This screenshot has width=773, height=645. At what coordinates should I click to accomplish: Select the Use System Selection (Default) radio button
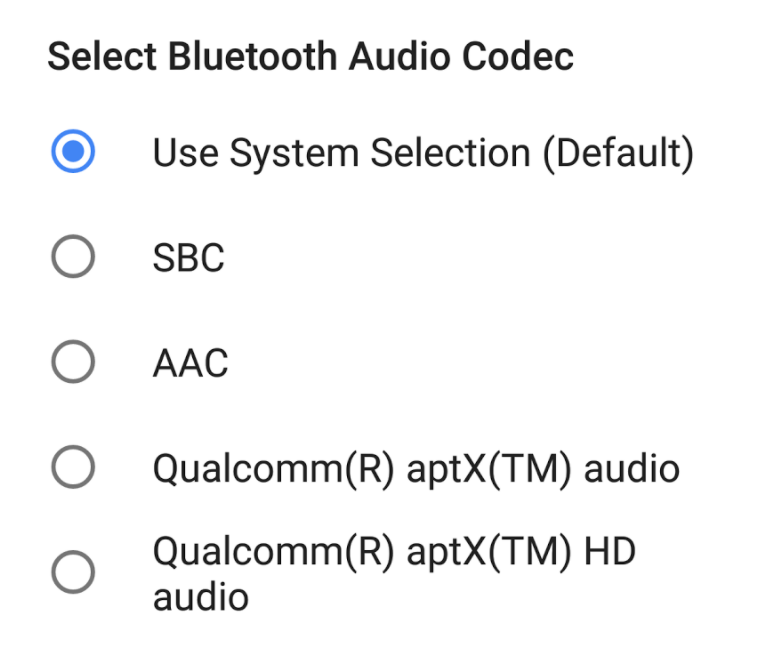73,153
